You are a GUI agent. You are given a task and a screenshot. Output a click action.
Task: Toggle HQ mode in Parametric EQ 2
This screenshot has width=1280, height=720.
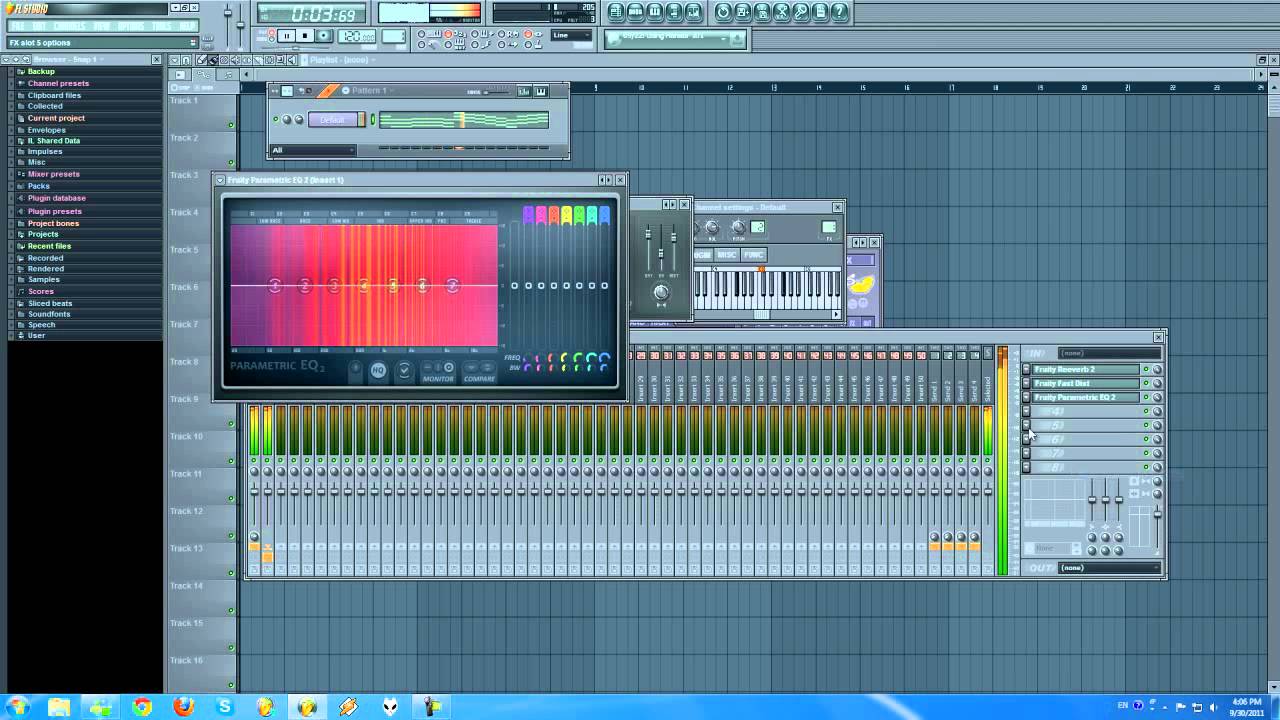pyautogui.click(x=378, y=371)
